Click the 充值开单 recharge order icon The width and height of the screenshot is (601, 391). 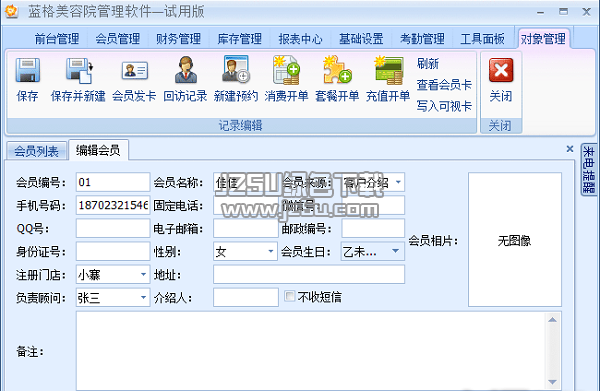coord(388,70)
